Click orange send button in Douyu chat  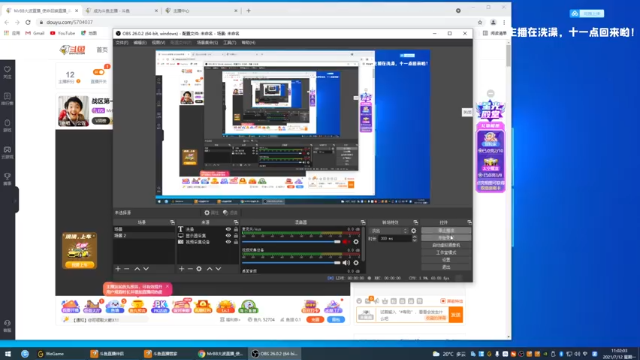[456, 314]
